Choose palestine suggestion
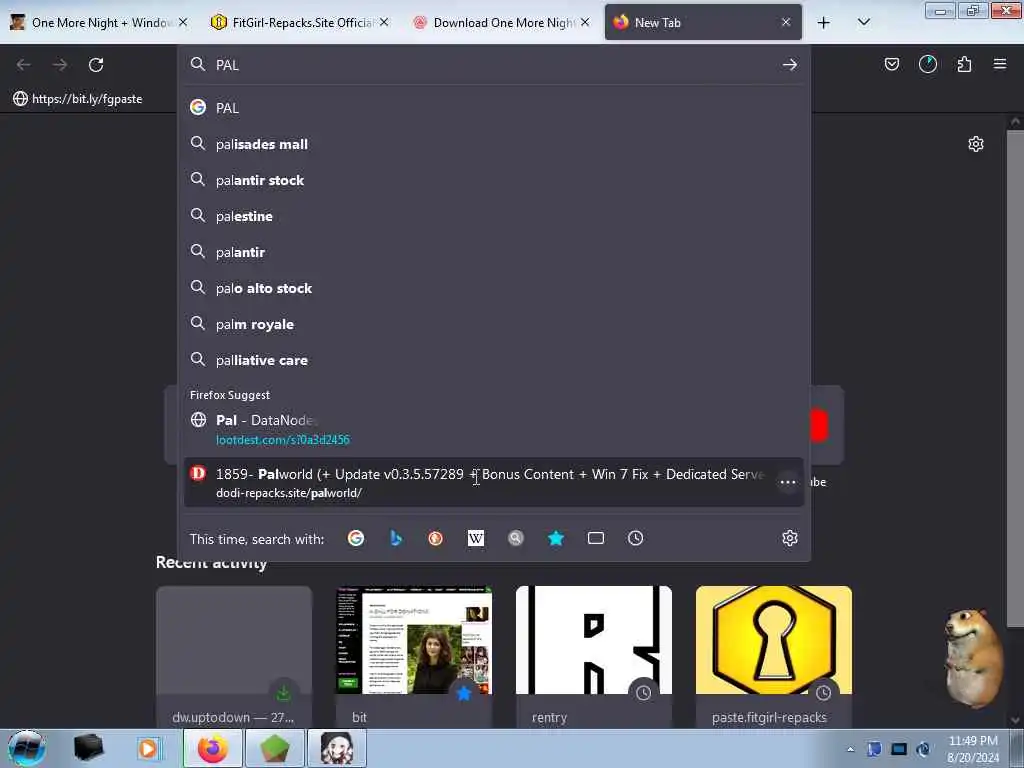Screen dimensions: 1024x768 pos(494,216)
